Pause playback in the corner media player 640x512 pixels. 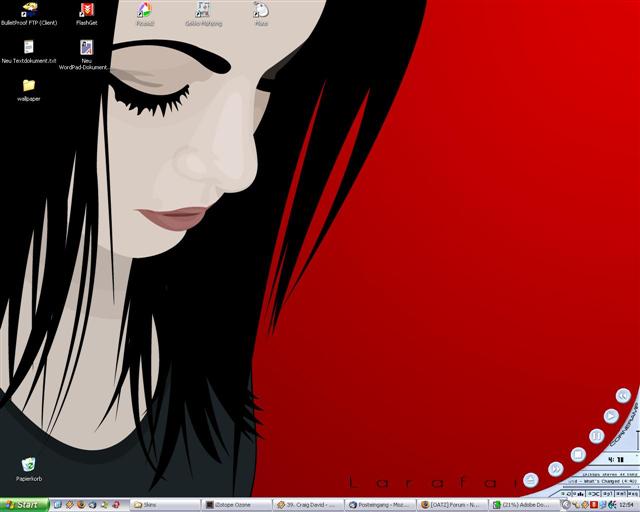(596, 436)
